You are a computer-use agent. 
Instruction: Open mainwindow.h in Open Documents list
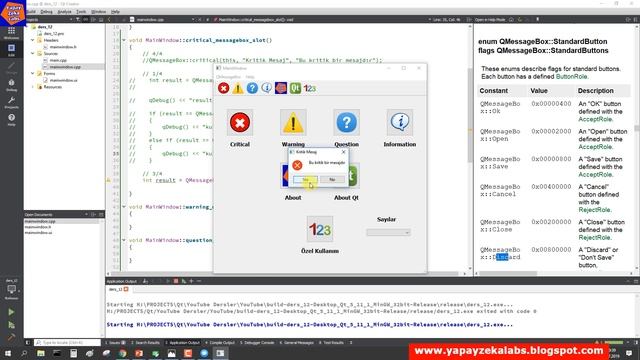38,227
